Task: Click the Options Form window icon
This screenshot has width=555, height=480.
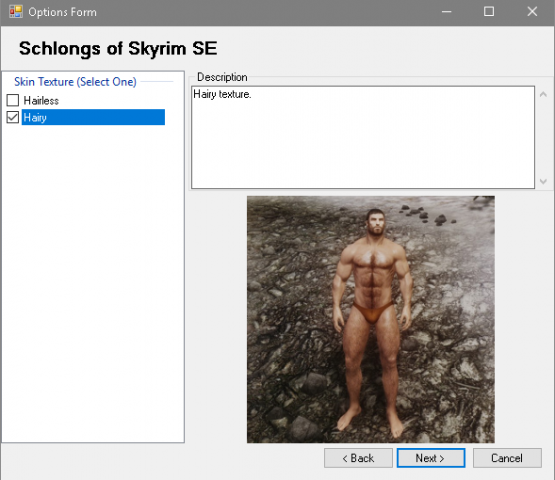Action: (16, 12)
